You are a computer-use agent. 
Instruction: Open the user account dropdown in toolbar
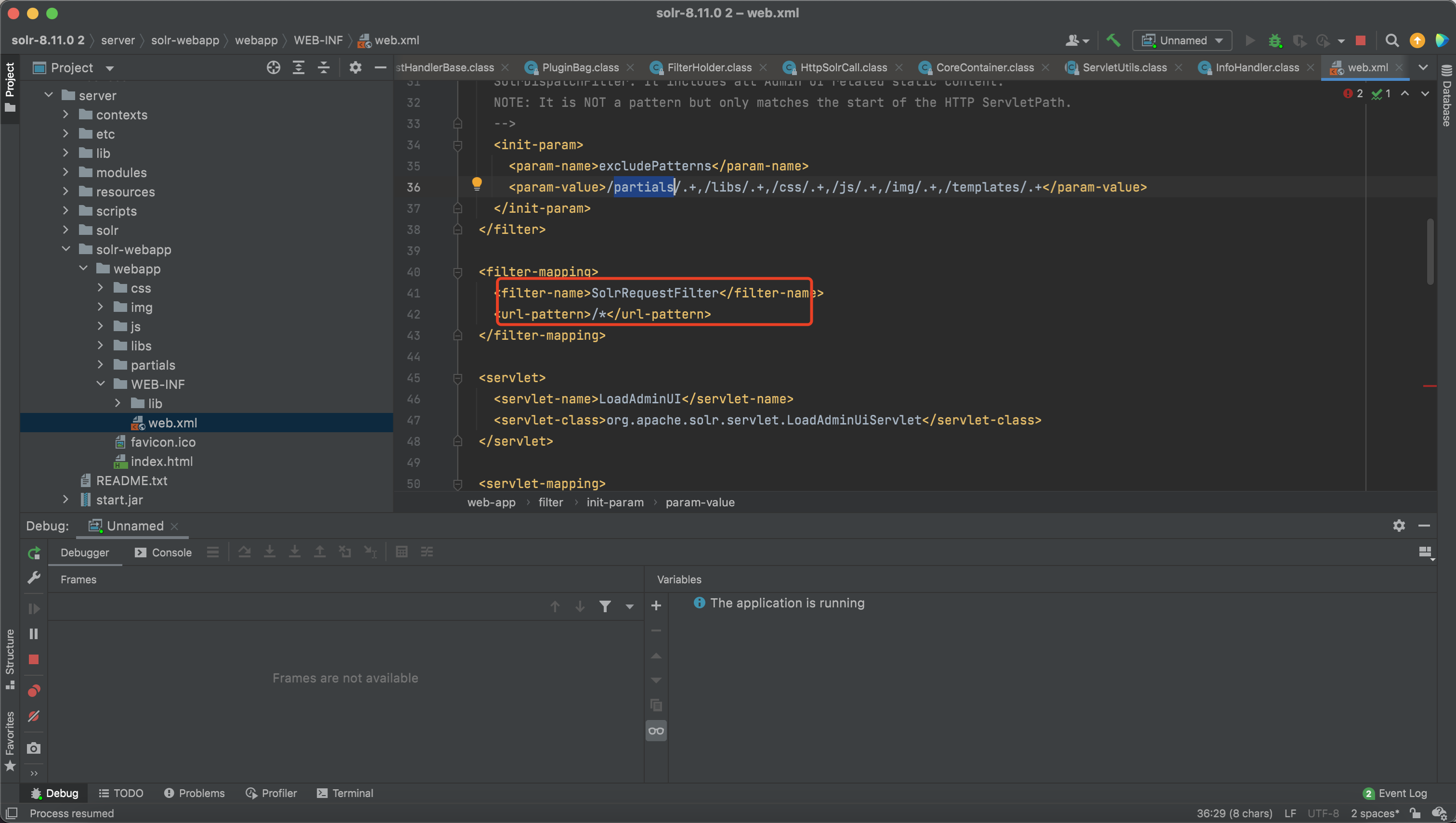[x=1077, y=40]
